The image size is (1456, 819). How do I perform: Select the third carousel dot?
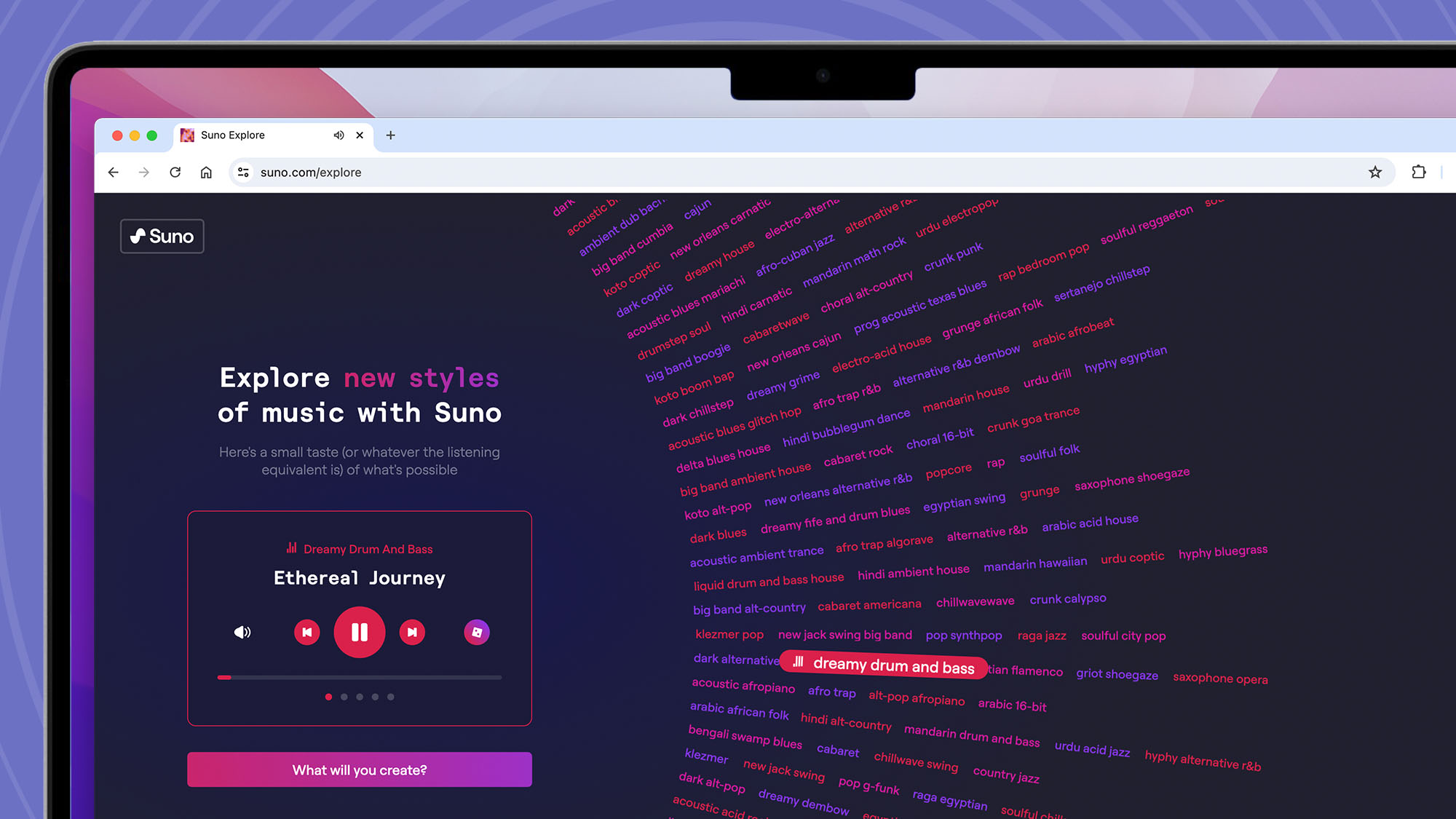pyautogui.click(x=360, y=697)
